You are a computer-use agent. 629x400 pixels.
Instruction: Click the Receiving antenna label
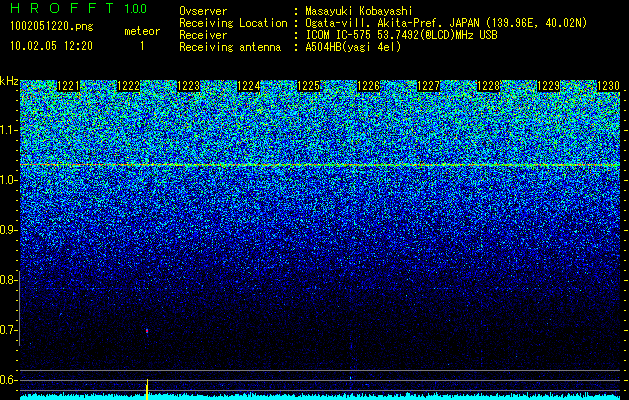coord(230,47)
